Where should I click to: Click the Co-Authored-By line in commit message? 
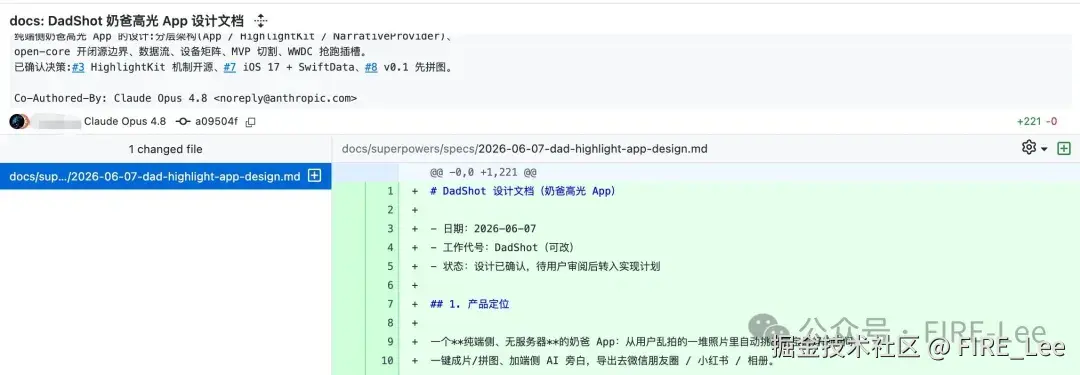click(x=185, y=98)
